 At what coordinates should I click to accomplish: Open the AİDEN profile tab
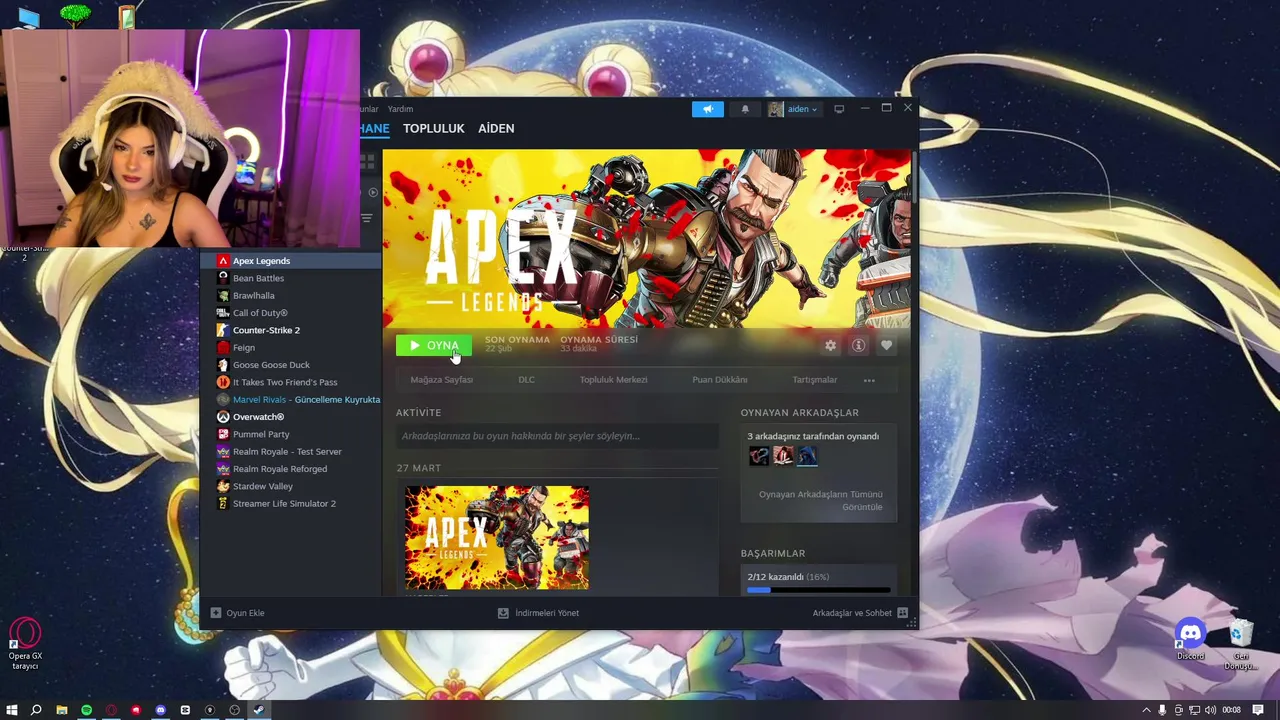tap(496, 129)
